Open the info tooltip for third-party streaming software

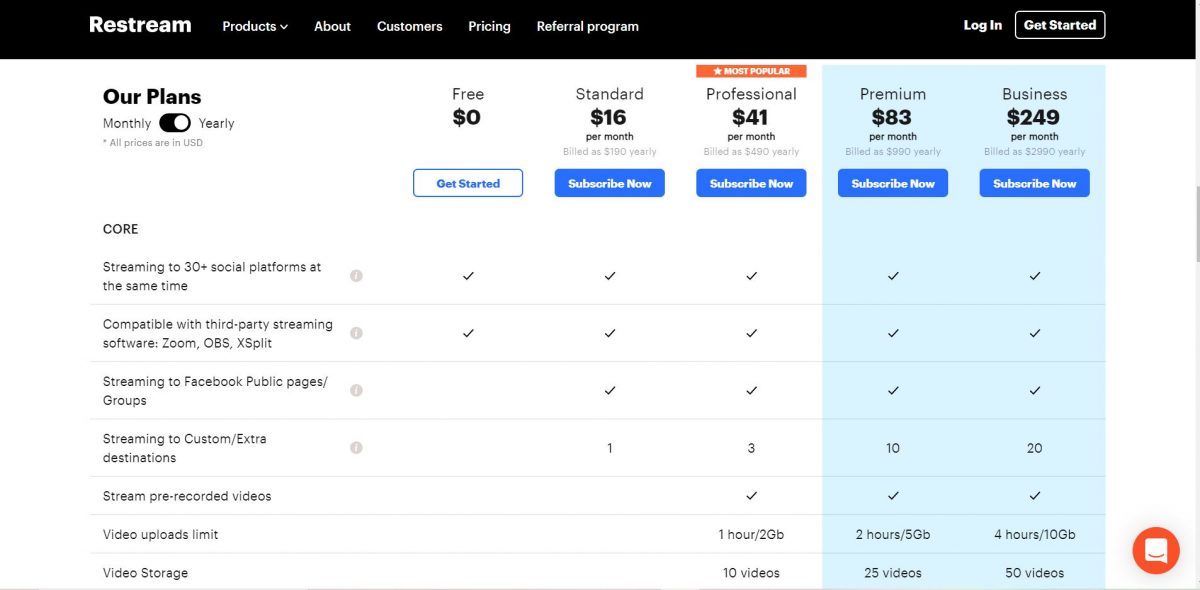tap(356, 331)
